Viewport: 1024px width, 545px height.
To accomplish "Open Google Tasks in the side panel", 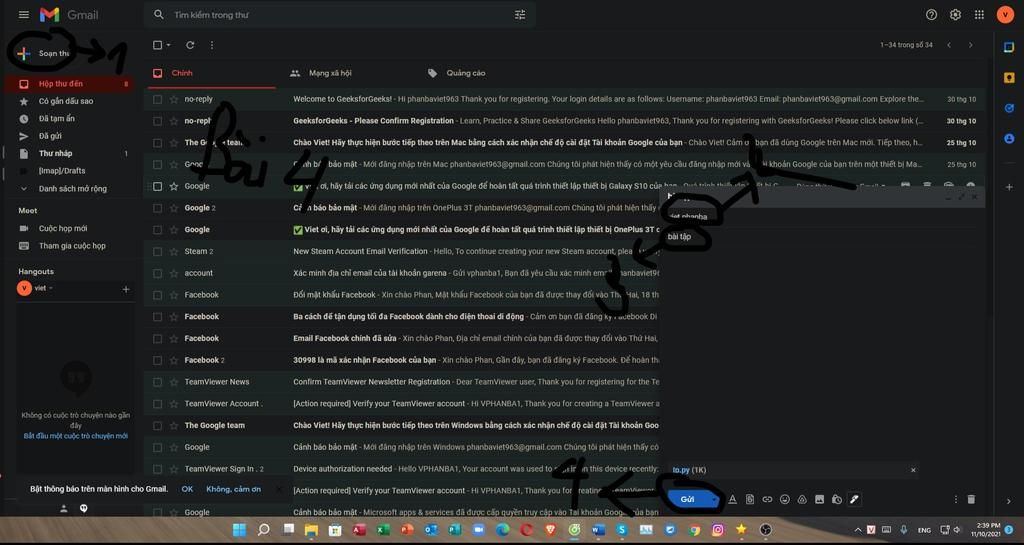I will click(1009, 108).
